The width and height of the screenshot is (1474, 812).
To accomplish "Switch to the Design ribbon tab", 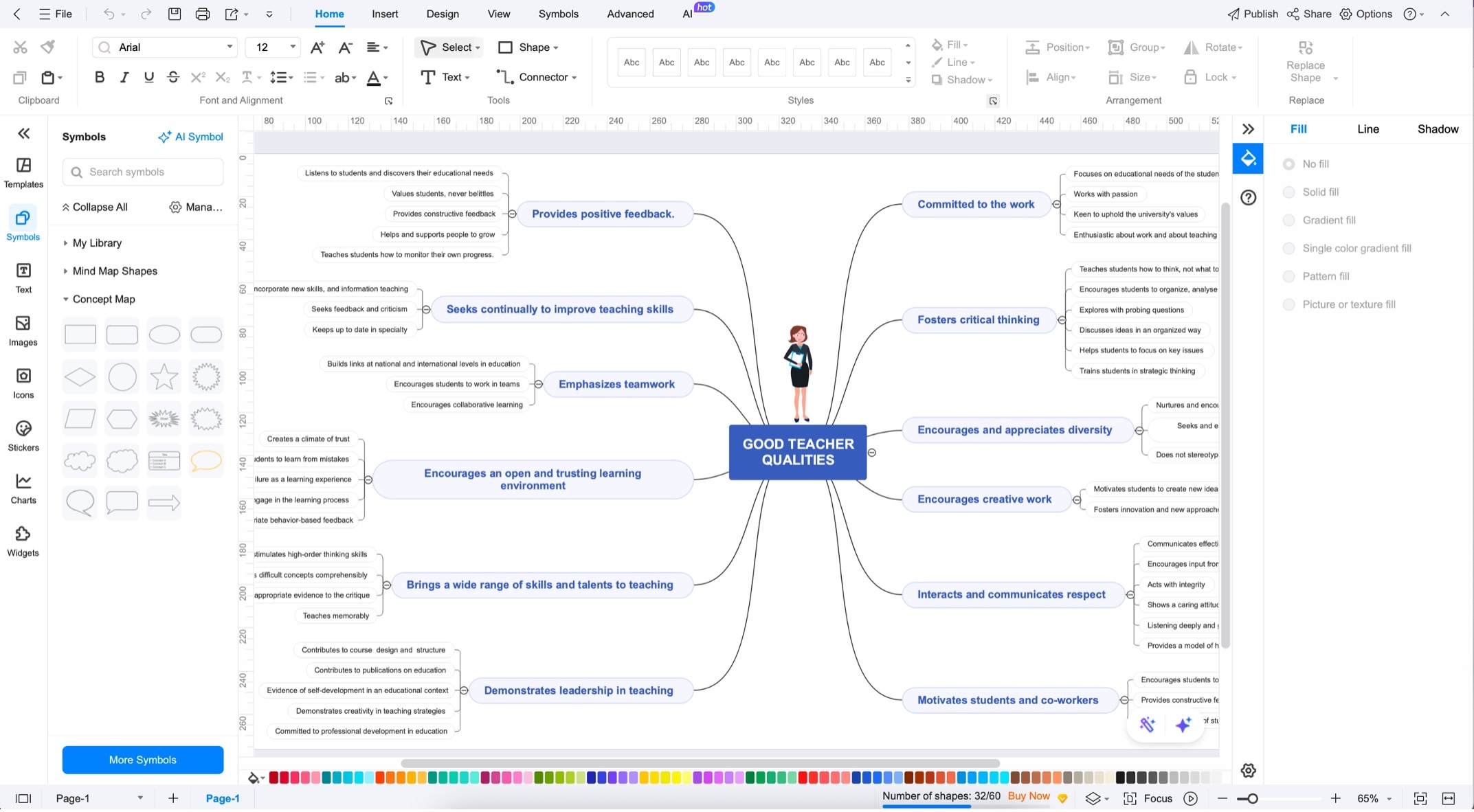I will click(442, 14).
